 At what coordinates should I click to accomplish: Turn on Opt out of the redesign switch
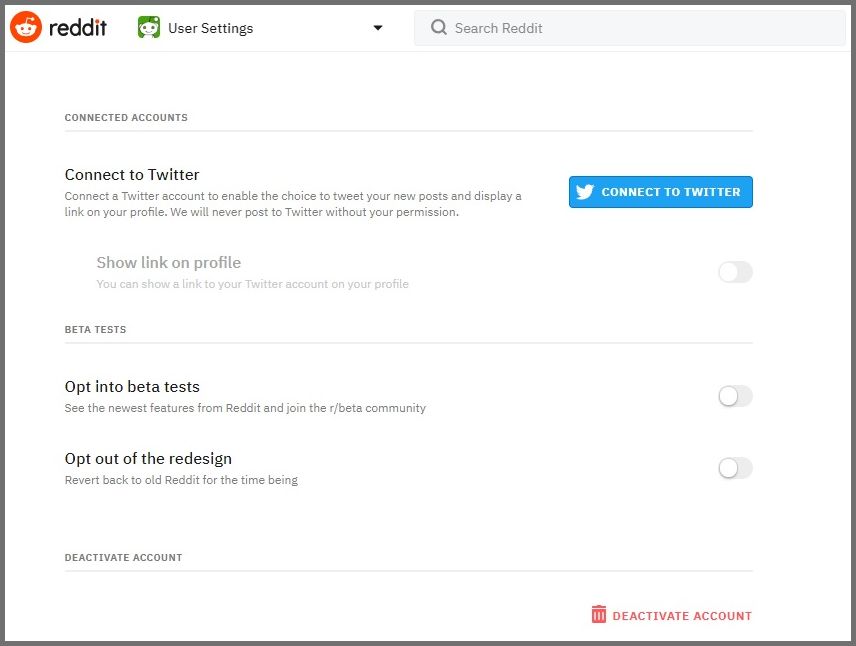tap(735, 468)
